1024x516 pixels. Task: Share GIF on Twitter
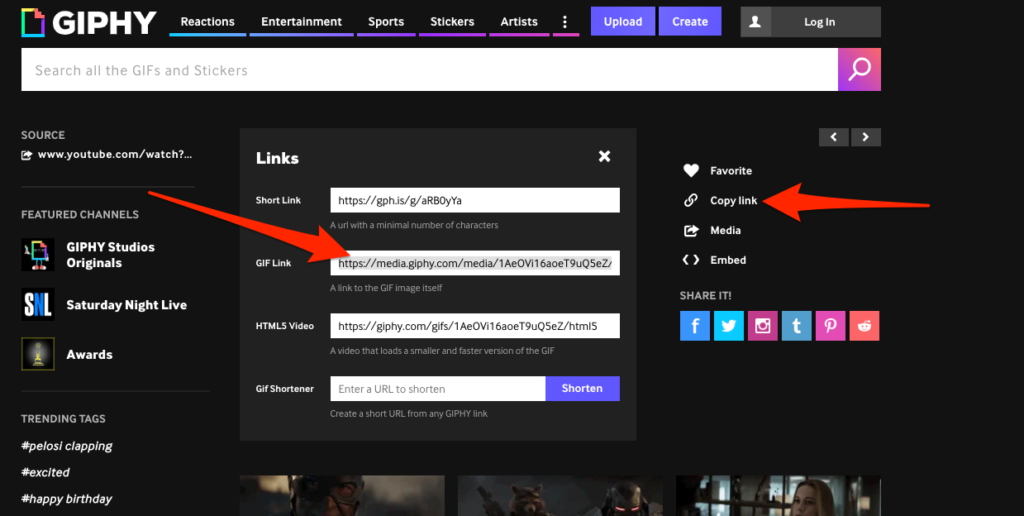(729, 325)
